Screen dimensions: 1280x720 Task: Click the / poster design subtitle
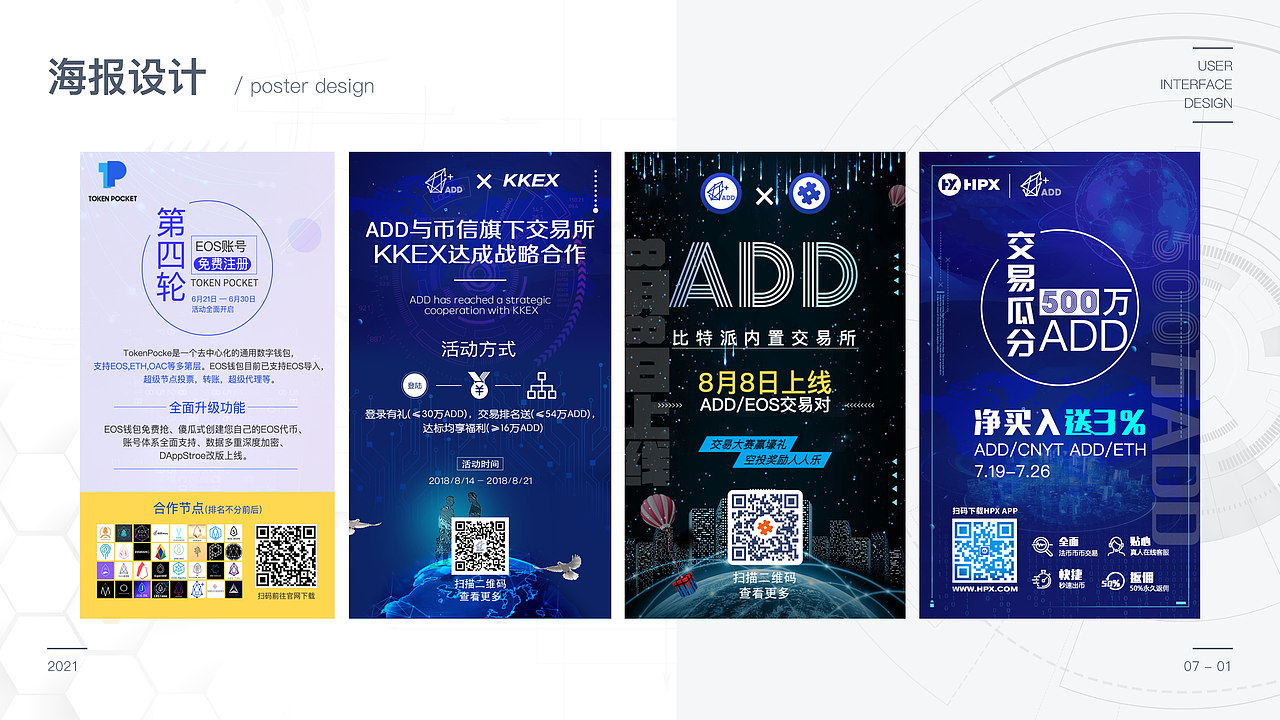(305, 86)
